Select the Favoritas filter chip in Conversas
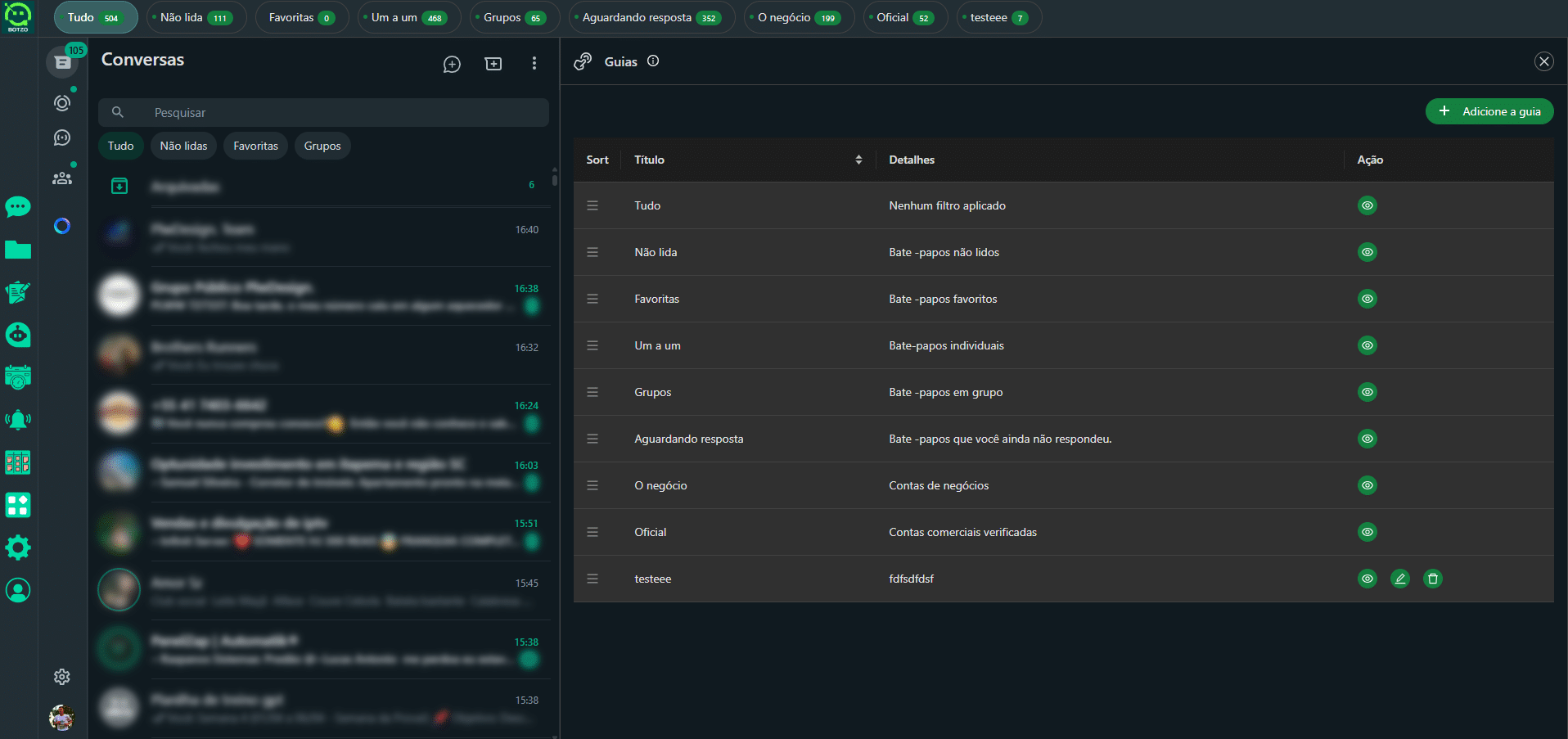The height and width of the screenshot is (739, 1568). click(255, 146)
